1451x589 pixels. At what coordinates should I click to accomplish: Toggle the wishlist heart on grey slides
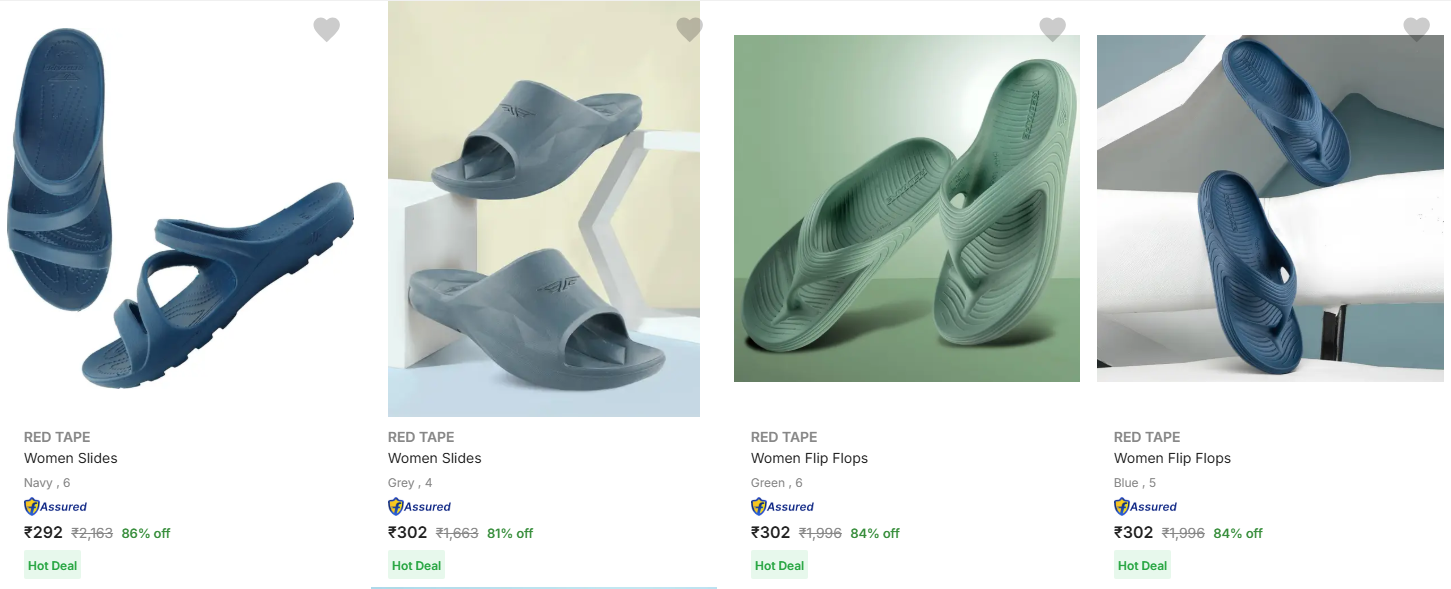tap(689, 30)
